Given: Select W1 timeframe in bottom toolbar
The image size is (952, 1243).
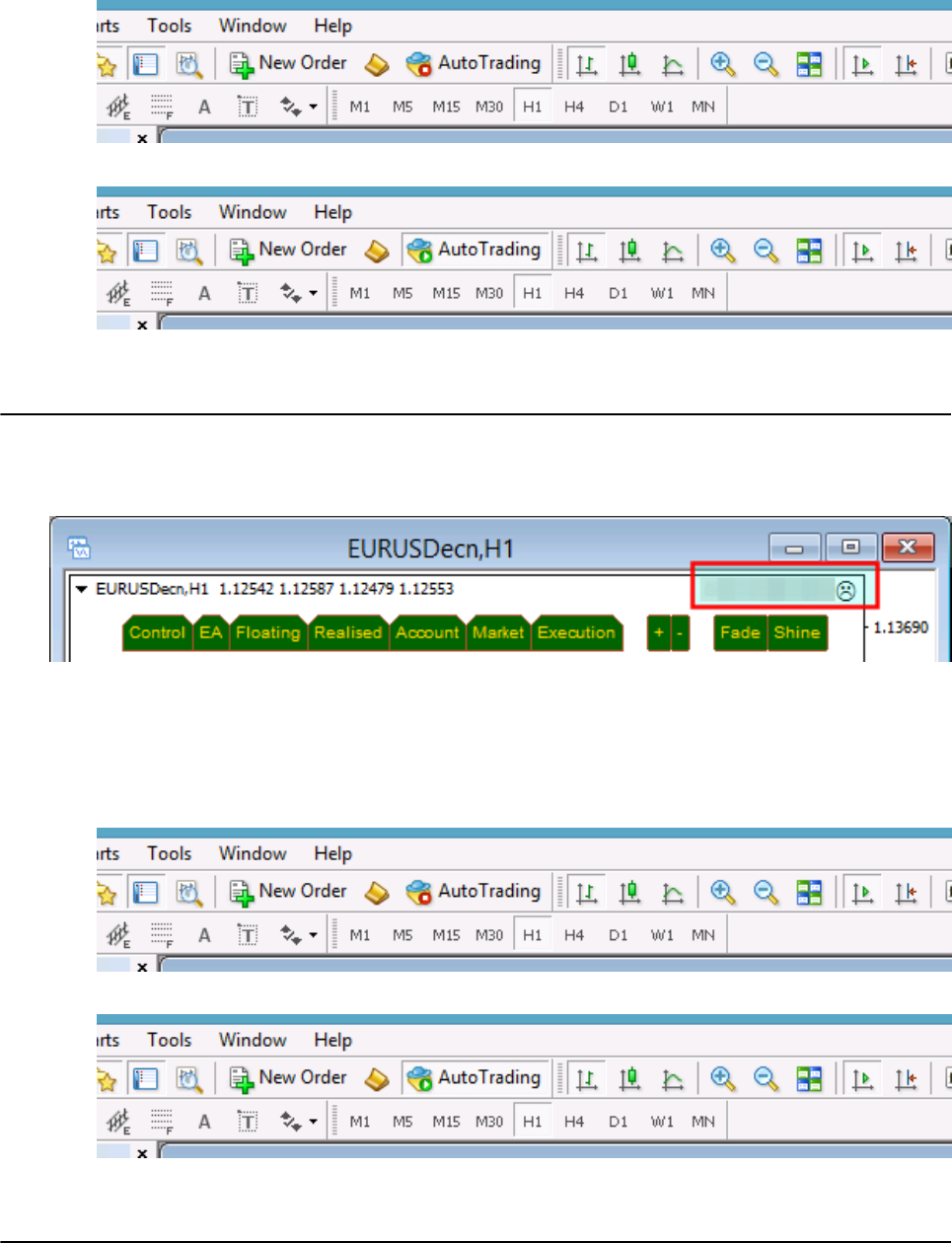Looking at the screenshot, I should (662, 1122).
